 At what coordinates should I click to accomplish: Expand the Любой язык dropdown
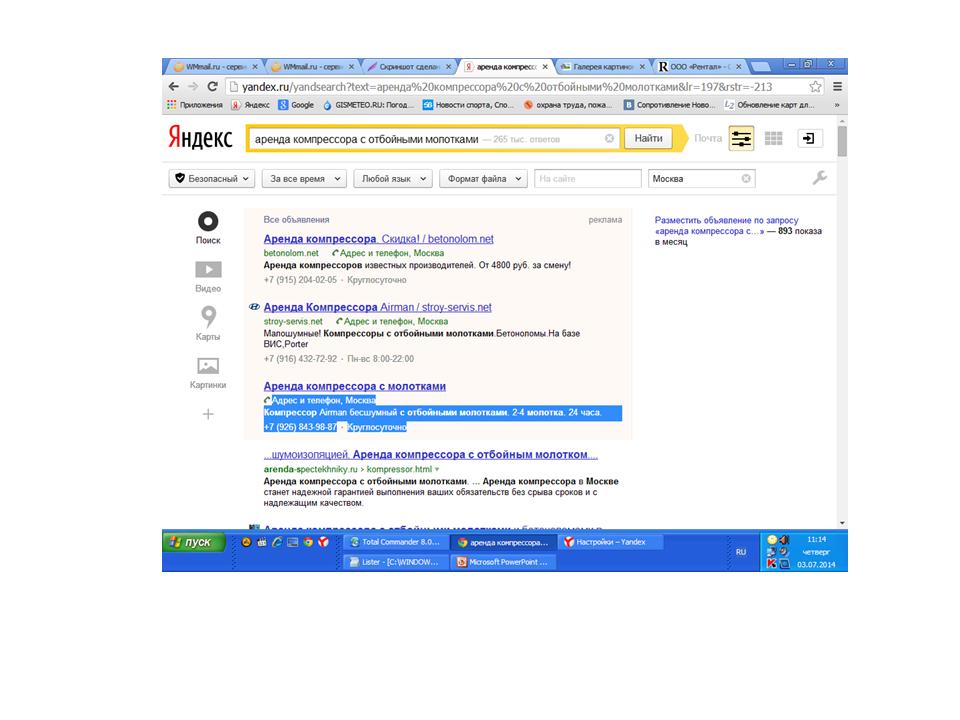click(x=393, y=179)
